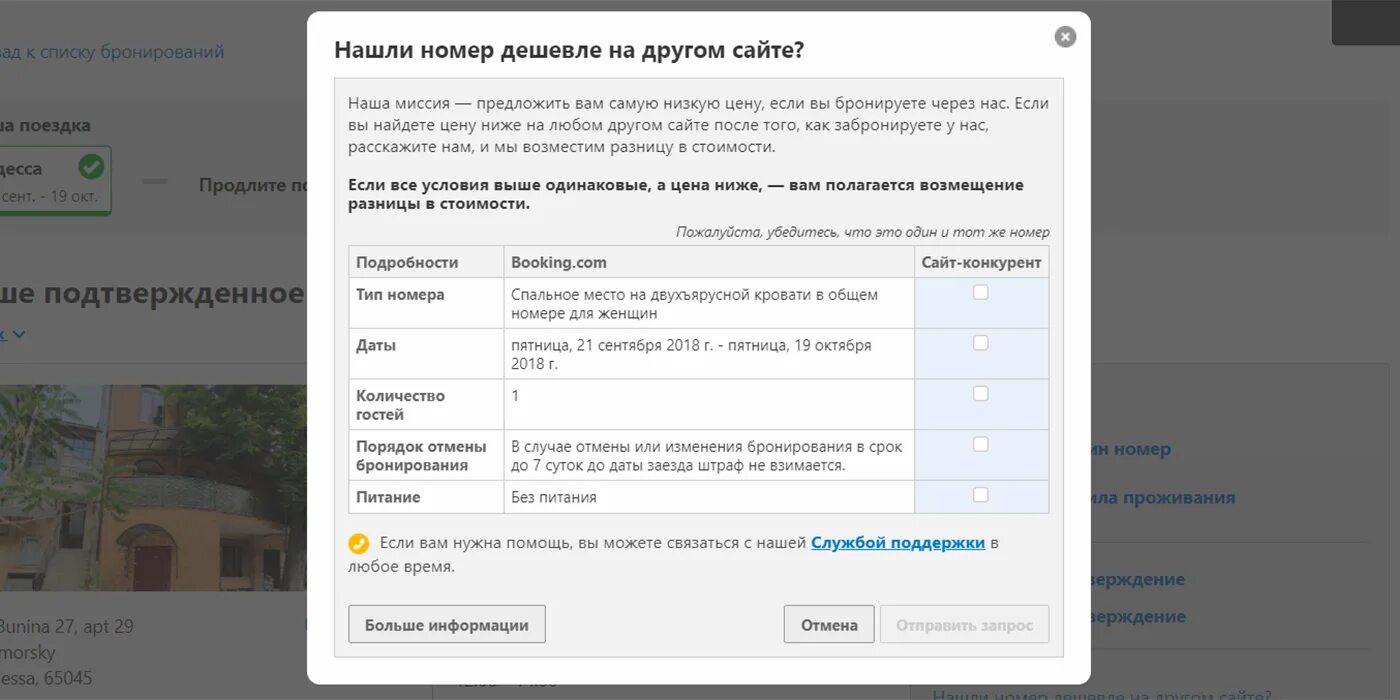Image resolution: width=1400 pixels, height=700 pixels.
Task: Click the 'проживания' link in background sidebar
Action: 1163,497
